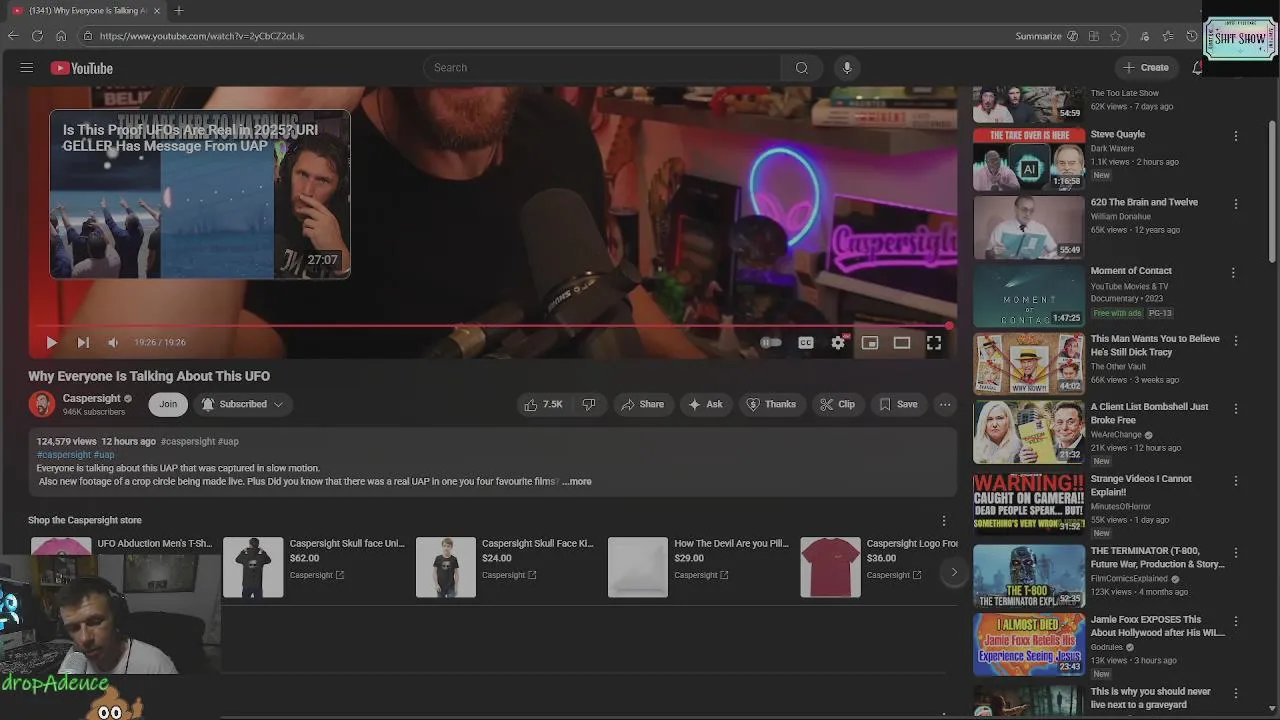The image size is (1280, 720).
Task: Open options for THE TERMINATOR video
Action: tap(1235, 553)
